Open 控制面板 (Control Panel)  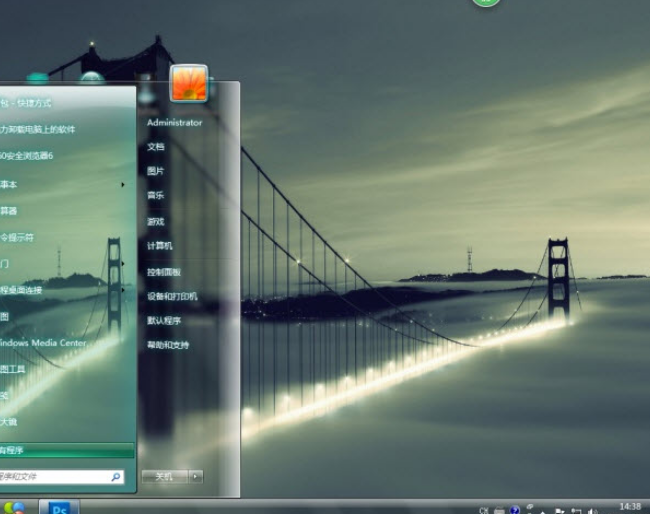click(x=164, y=271)
